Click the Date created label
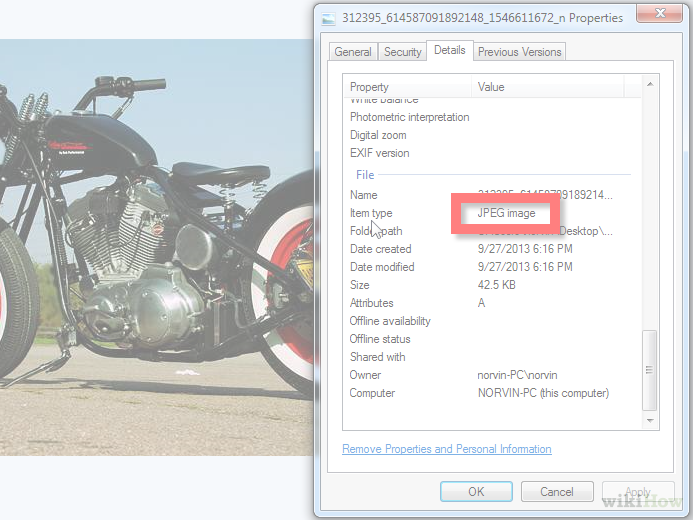The width and height of the screenshot is (693, 520). 381,249
